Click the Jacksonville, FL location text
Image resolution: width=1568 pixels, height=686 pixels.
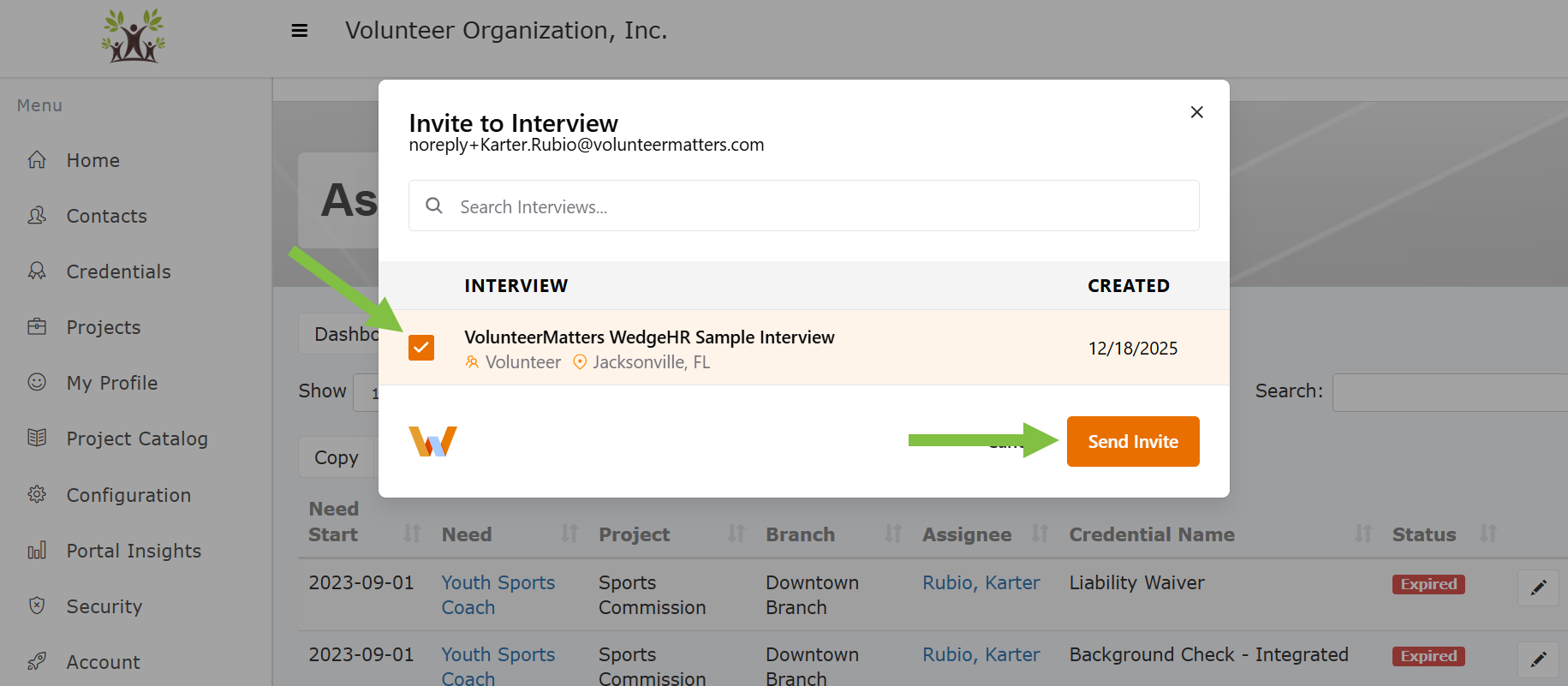coord(652,362)
